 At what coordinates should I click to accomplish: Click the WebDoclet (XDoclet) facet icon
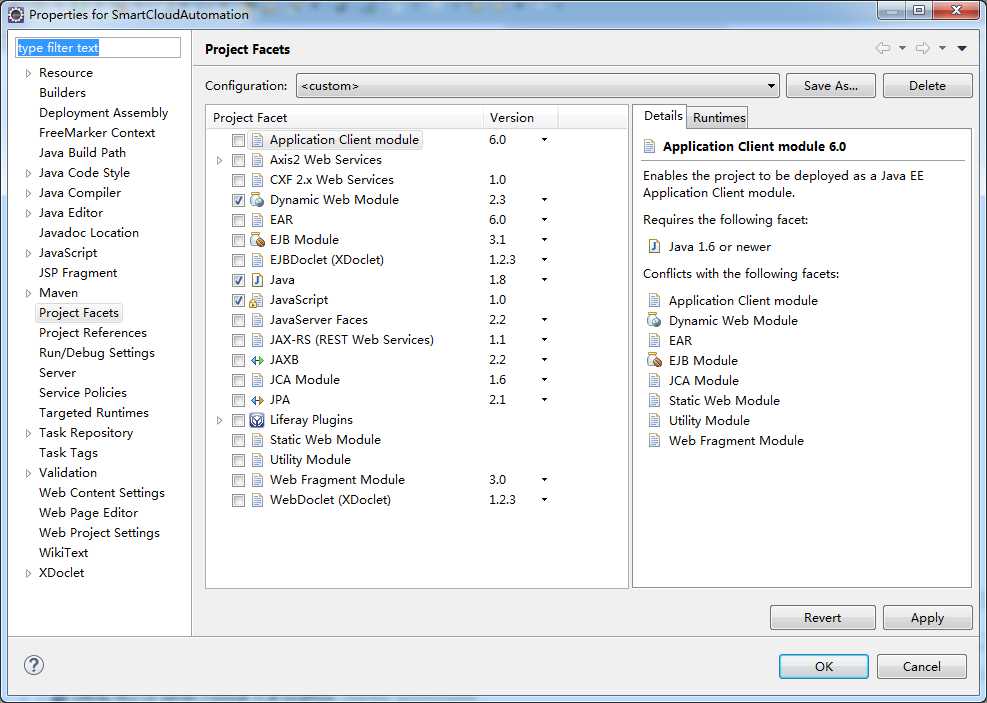pyautogui.click(x=257, y=500)
